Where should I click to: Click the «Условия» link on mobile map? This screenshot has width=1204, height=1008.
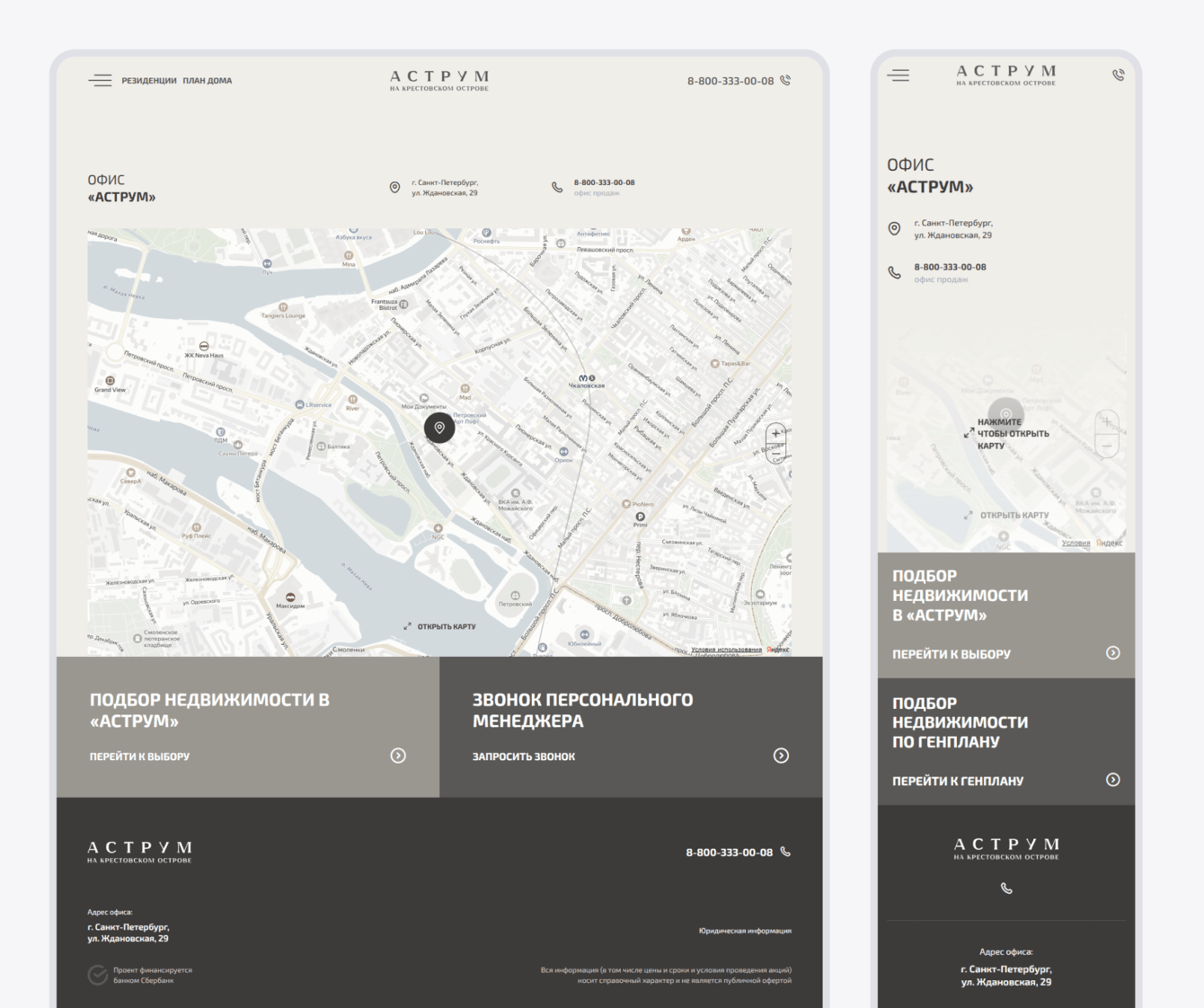click(x=1076, y=543)
